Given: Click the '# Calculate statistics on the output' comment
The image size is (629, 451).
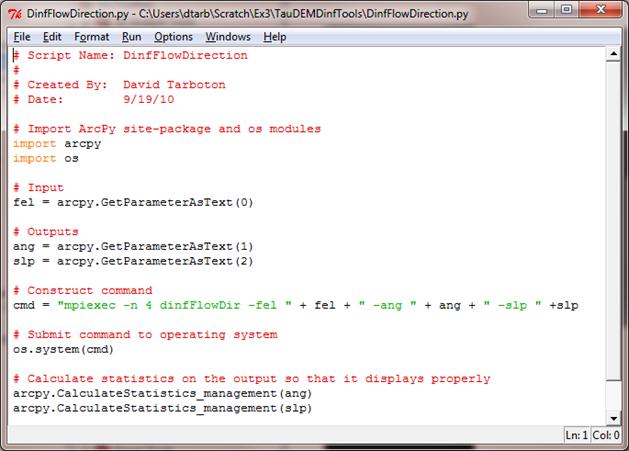Looking at the screenshot, I should pyautogui.click(x=252, y=378).
